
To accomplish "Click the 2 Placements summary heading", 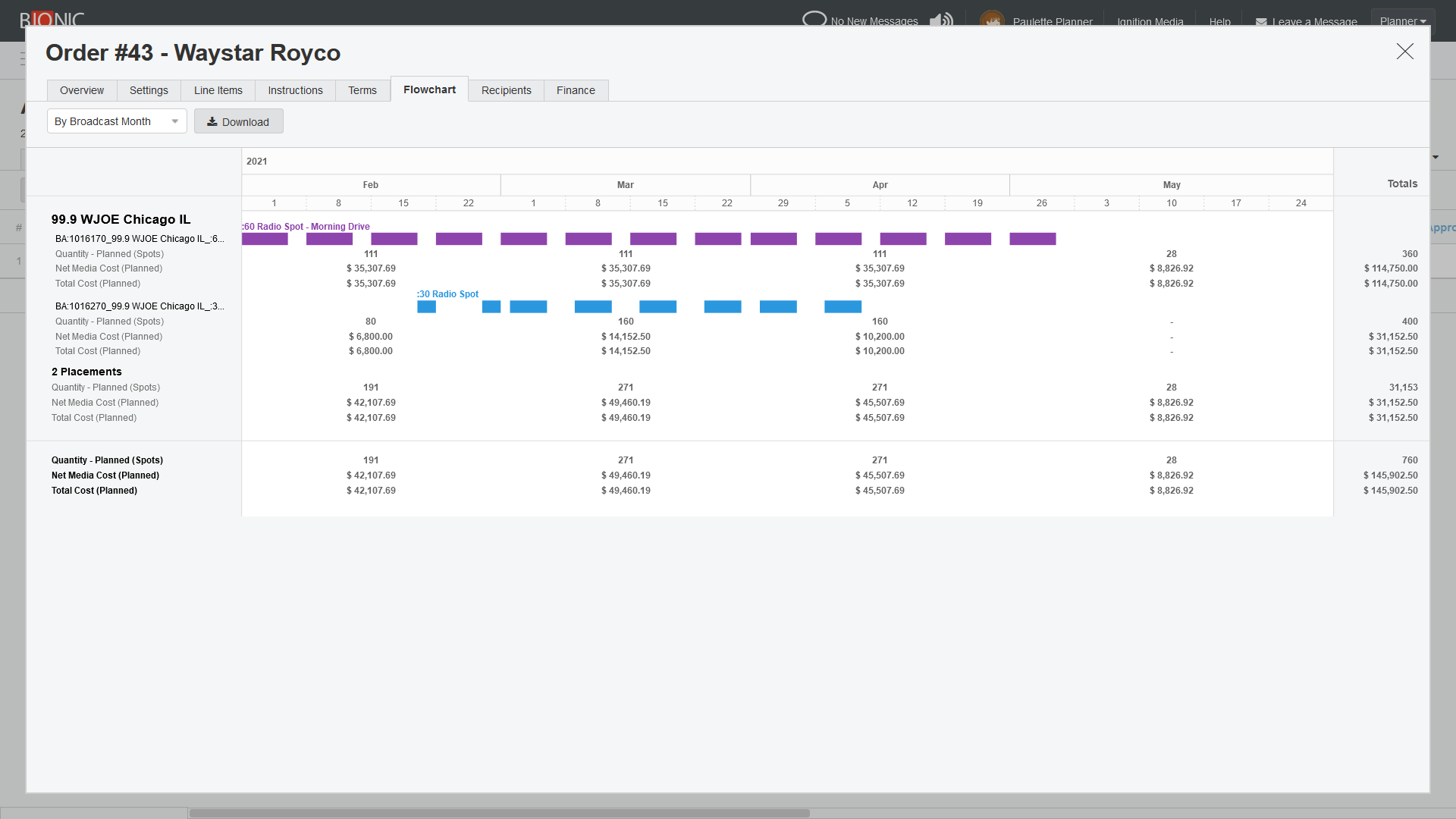I will [x=86, y=372].
